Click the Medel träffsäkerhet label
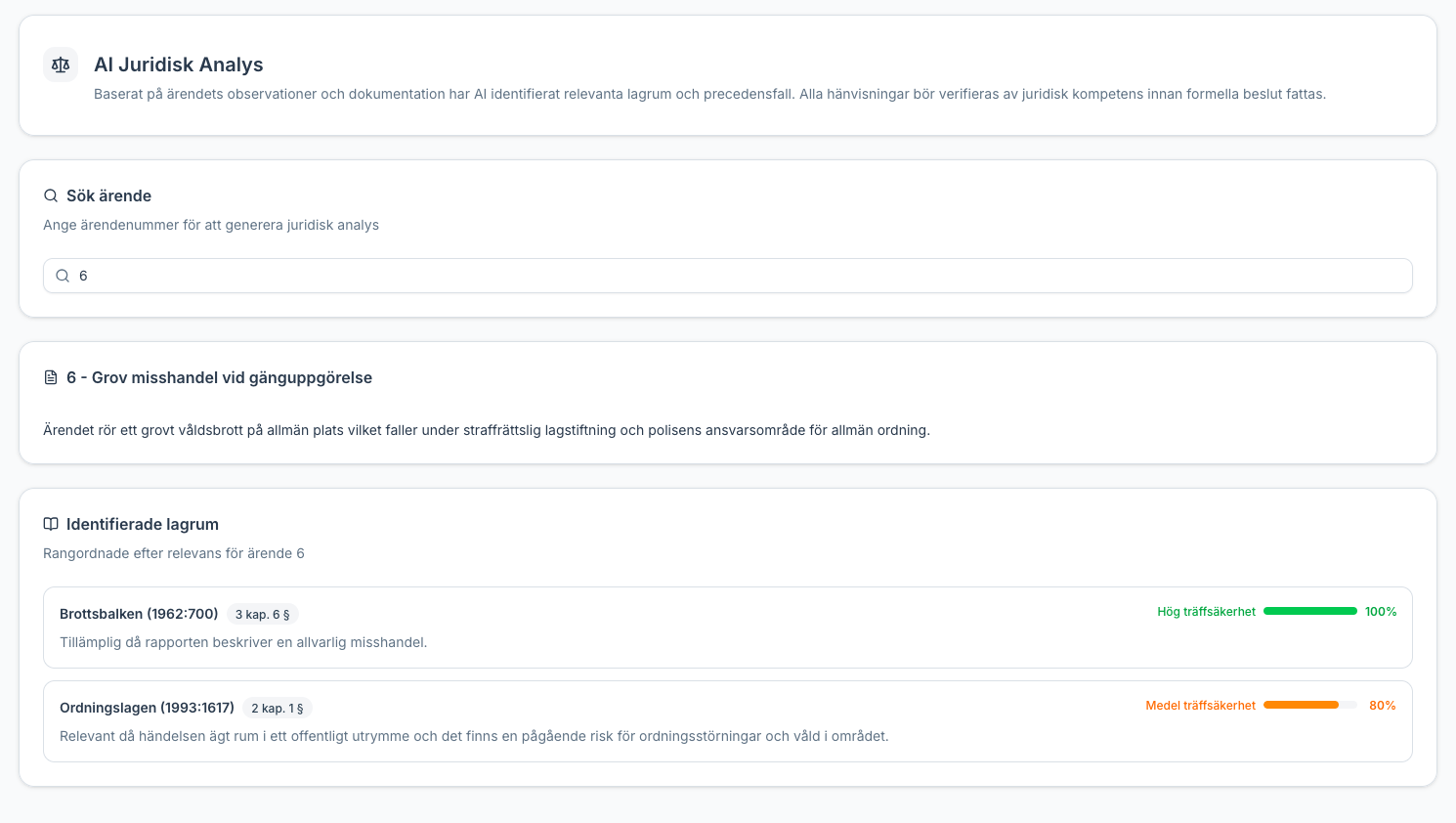 coord(1200,706)
